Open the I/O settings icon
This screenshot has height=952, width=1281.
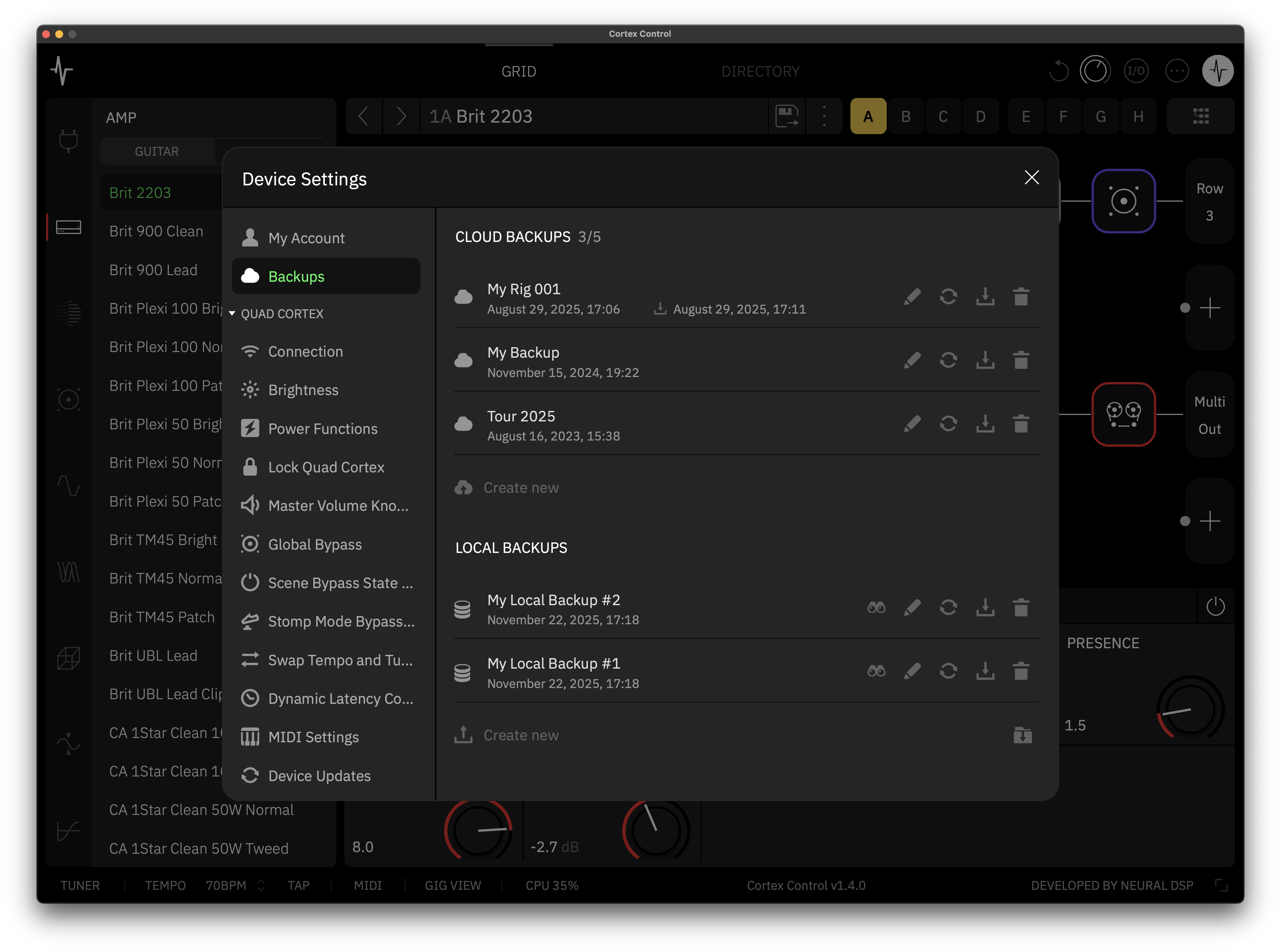[1136, 71]
